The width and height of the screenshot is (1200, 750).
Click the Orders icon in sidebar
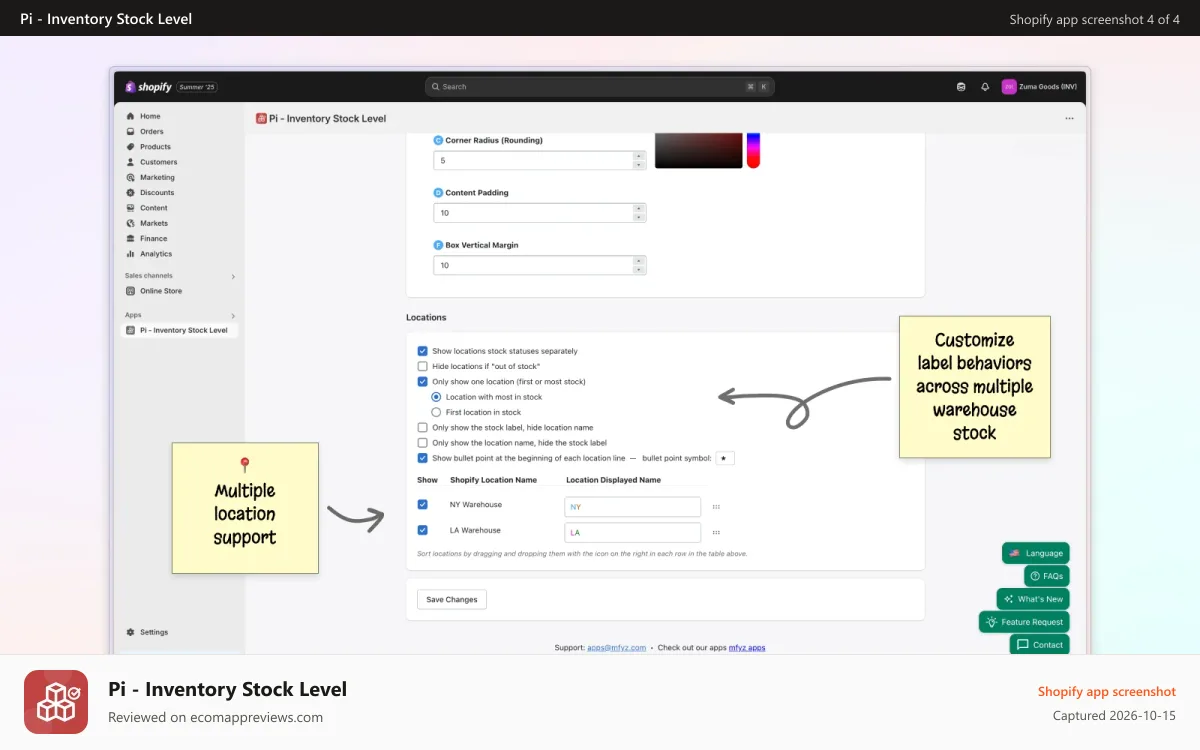131,131
